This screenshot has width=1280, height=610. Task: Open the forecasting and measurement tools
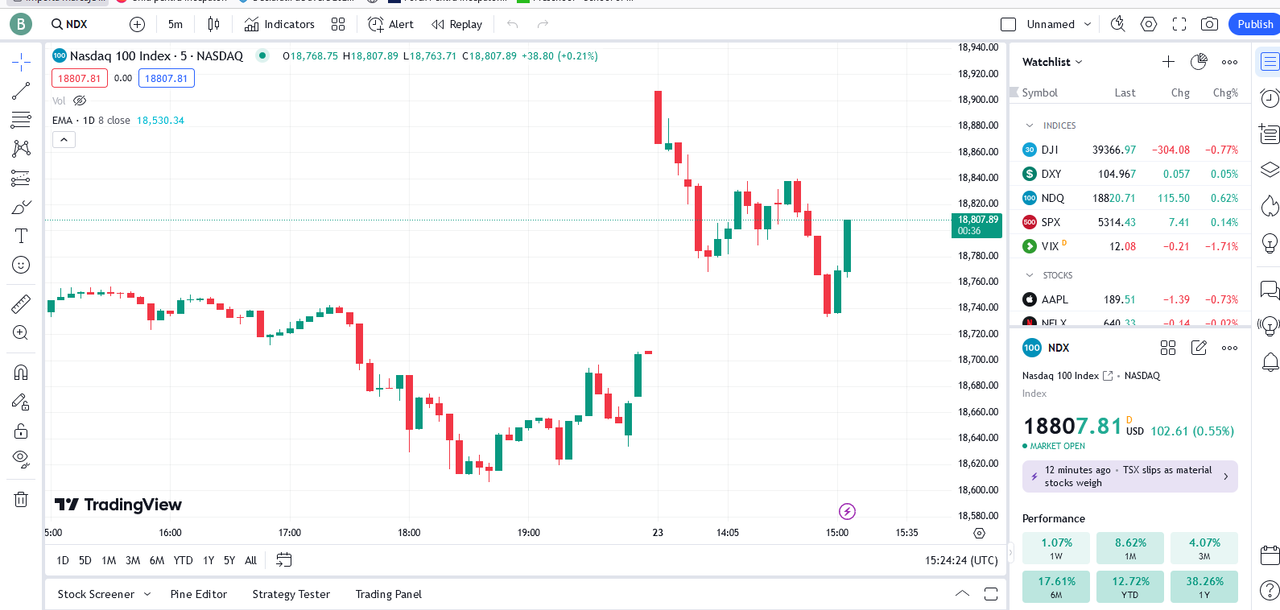(21, 178)
